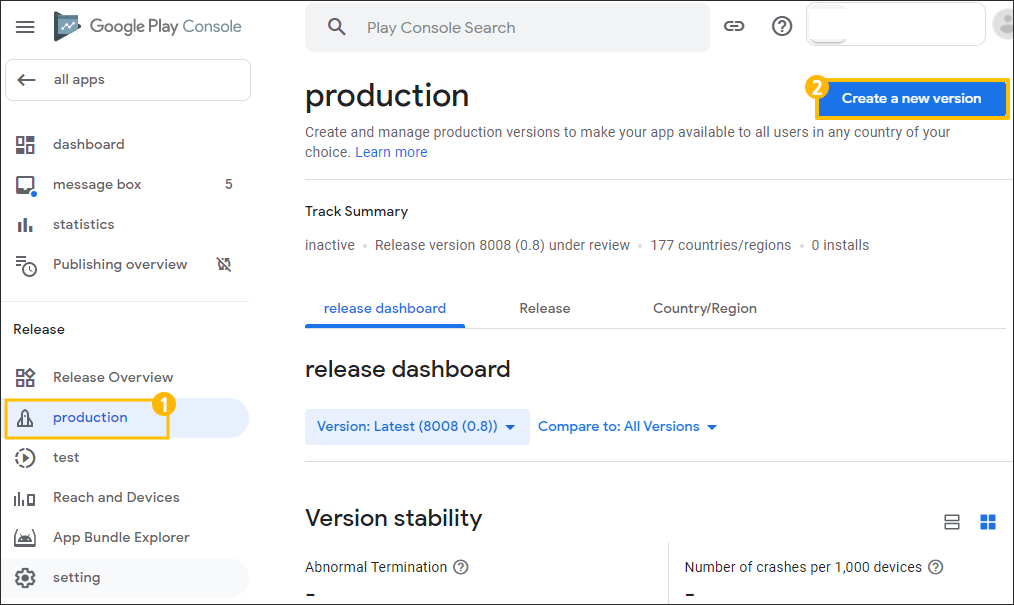
Task: Click the Publishing overview sync-disabled icon
Action: pyautogui.click(x=224, y=265)
